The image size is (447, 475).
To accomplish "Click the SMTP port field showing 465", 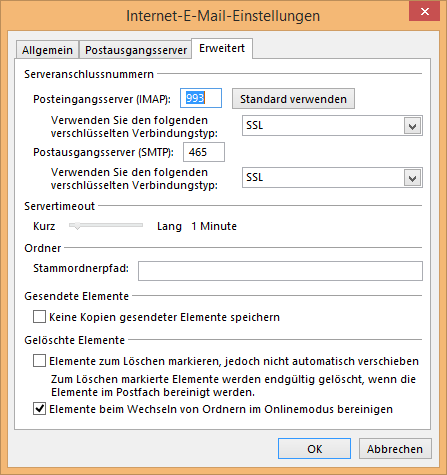I will (x=204, y=152).
